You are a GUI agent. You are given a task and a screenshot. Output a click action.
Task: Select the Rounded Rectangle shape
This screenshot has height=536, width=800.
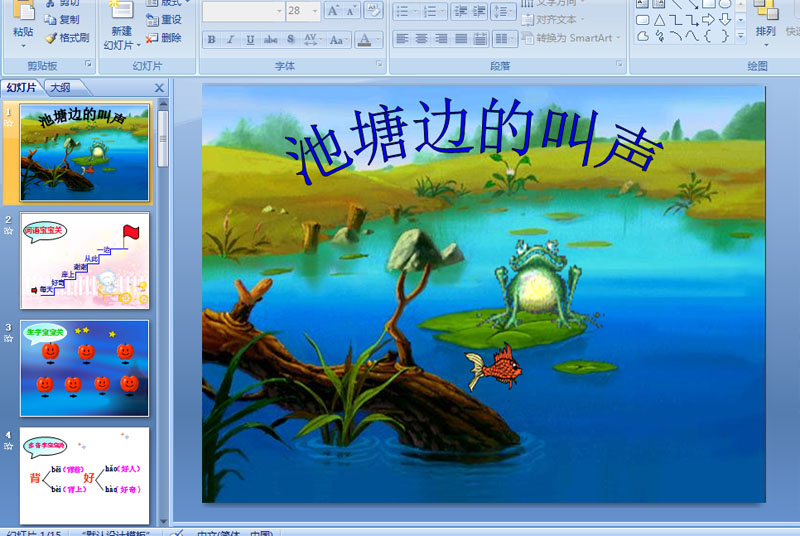643,20
